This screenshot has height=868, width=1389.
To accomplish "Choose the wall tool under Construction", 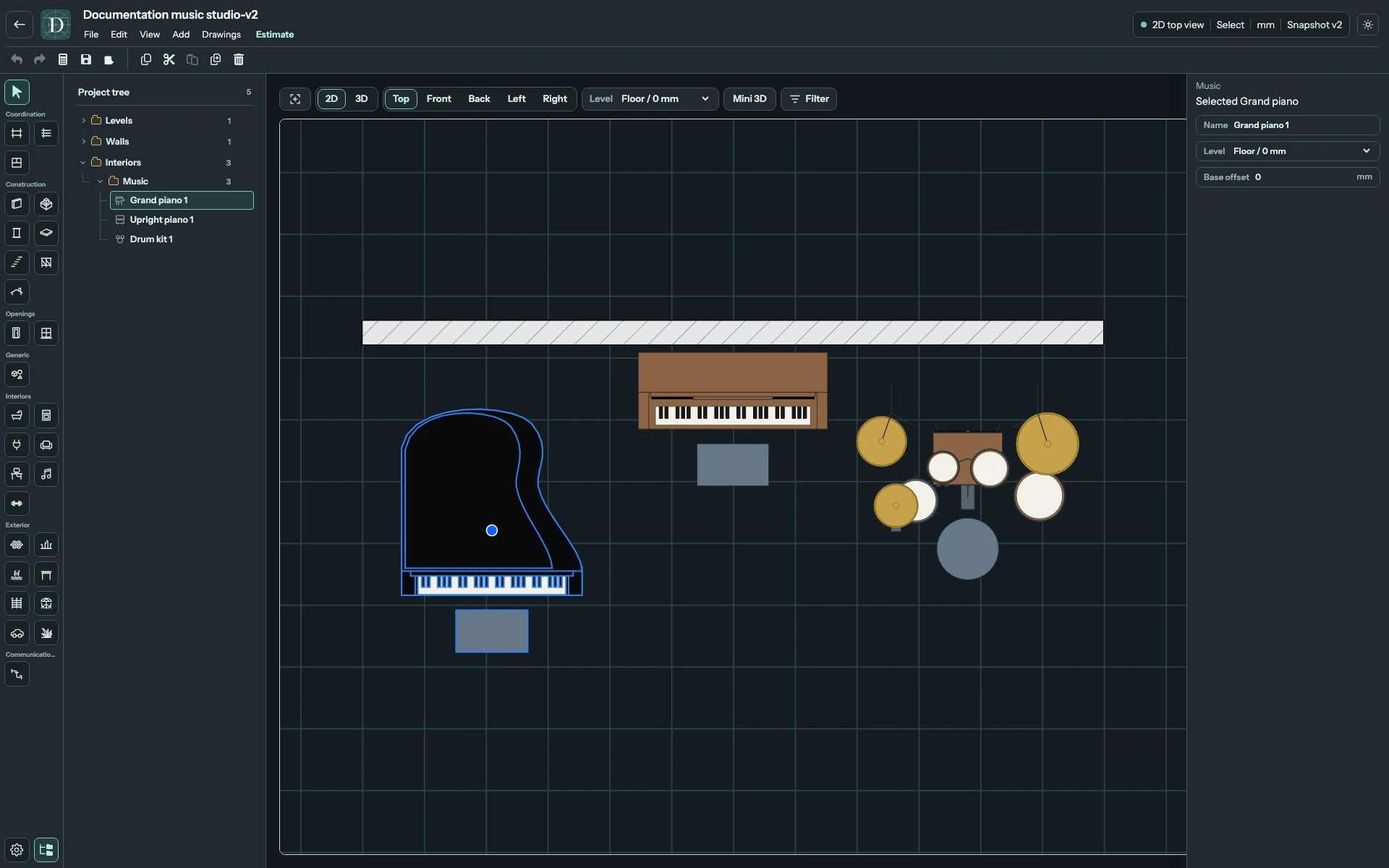I will point(17,204).
